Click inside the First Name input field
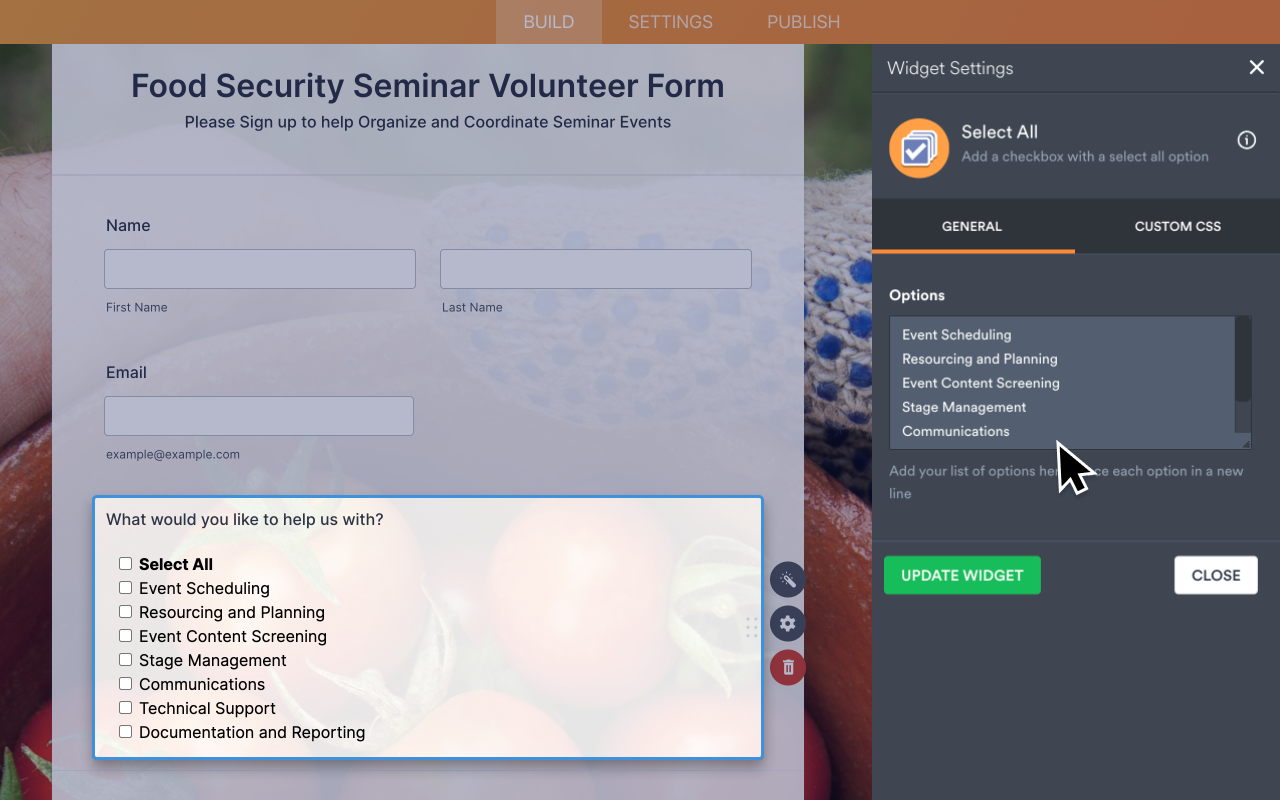Image resolution: width=1280 pixels, height=800 pixels. [x=259, y=268]
